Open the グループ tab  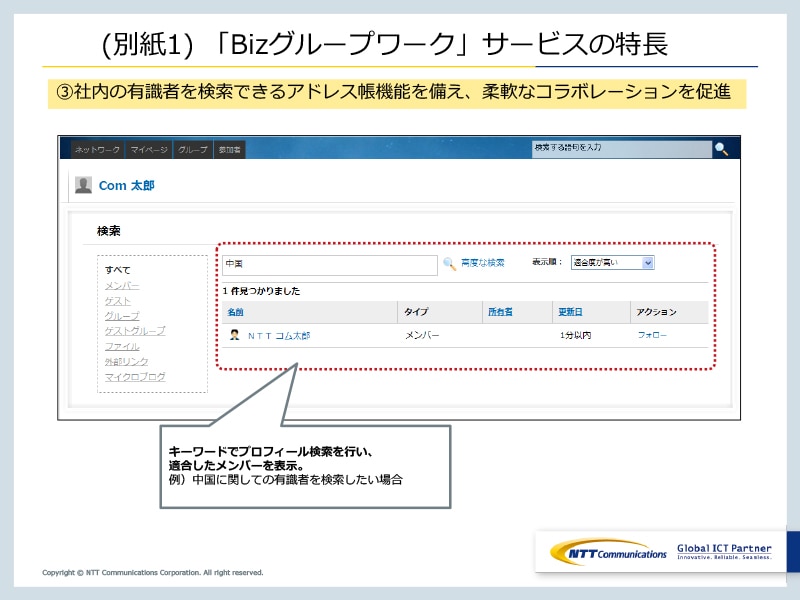pyautogui.click(x=192, y=149)
